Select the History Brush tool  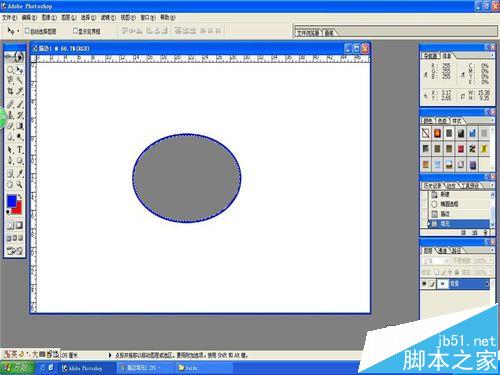point(20,115)
